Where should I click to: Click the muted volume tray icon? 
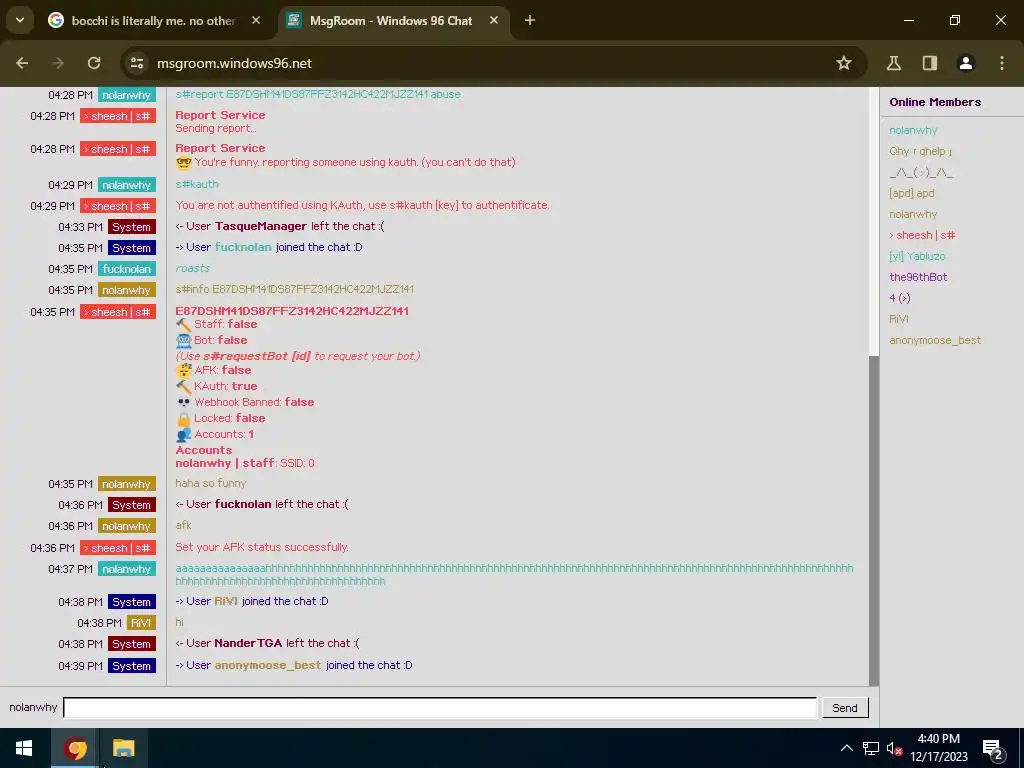pos(894,748)
